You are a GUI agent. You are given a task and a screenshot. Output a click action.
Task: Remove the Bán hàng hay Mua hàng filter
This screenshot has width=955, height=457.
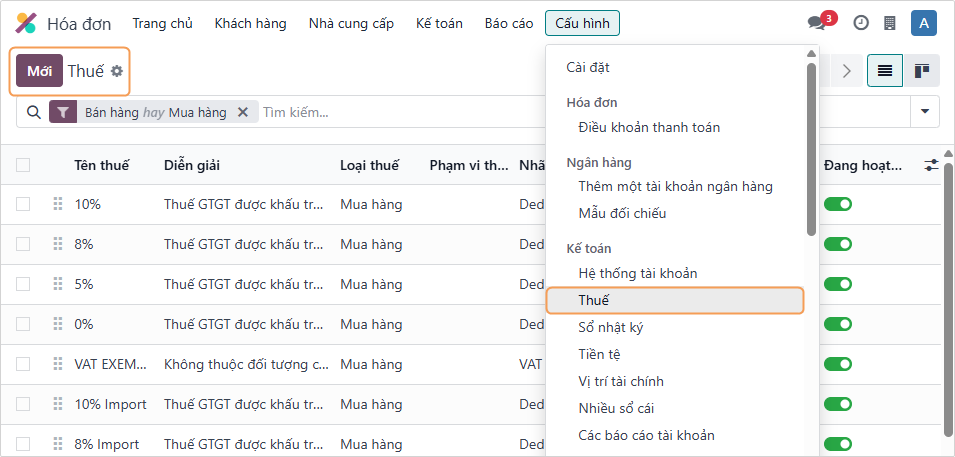242,113
